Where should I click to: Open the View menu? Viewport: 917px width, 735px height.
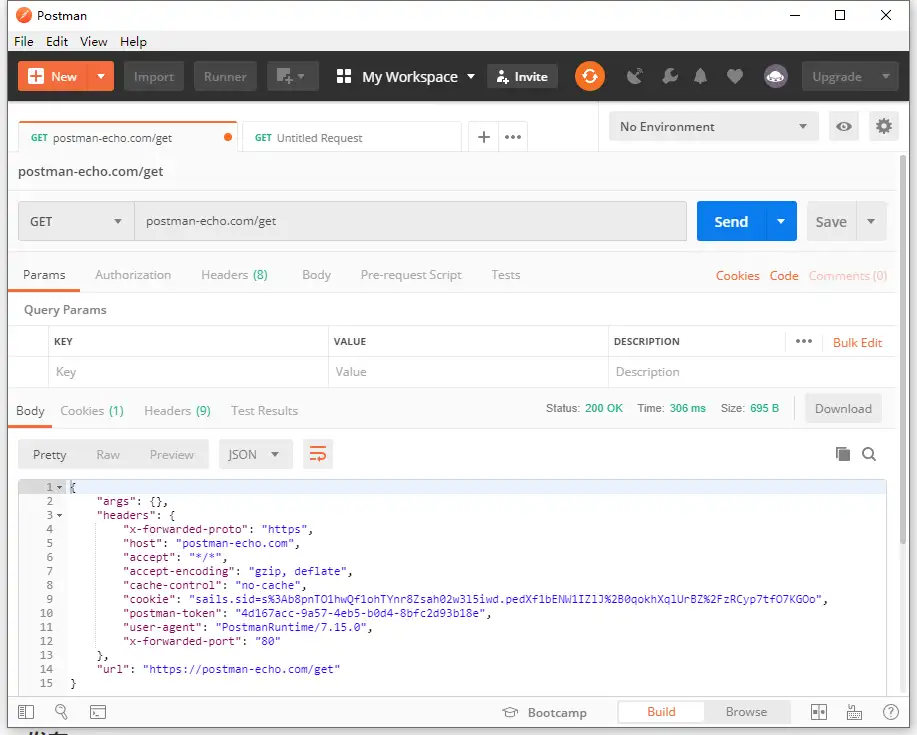(93, 41)
